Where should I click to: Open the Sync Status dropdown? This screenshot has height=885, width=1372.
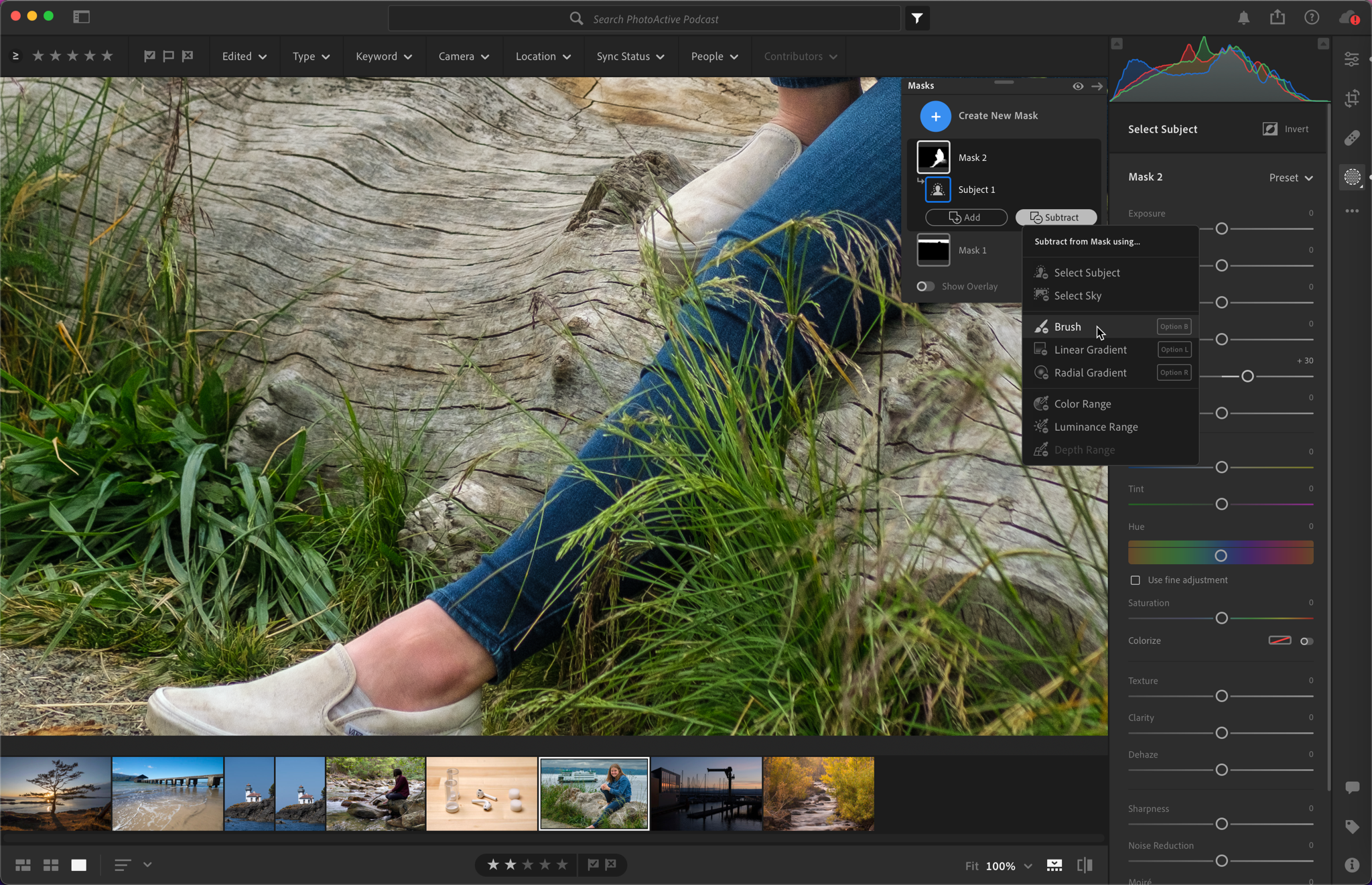pyautogui.click(x=630, y=56)
